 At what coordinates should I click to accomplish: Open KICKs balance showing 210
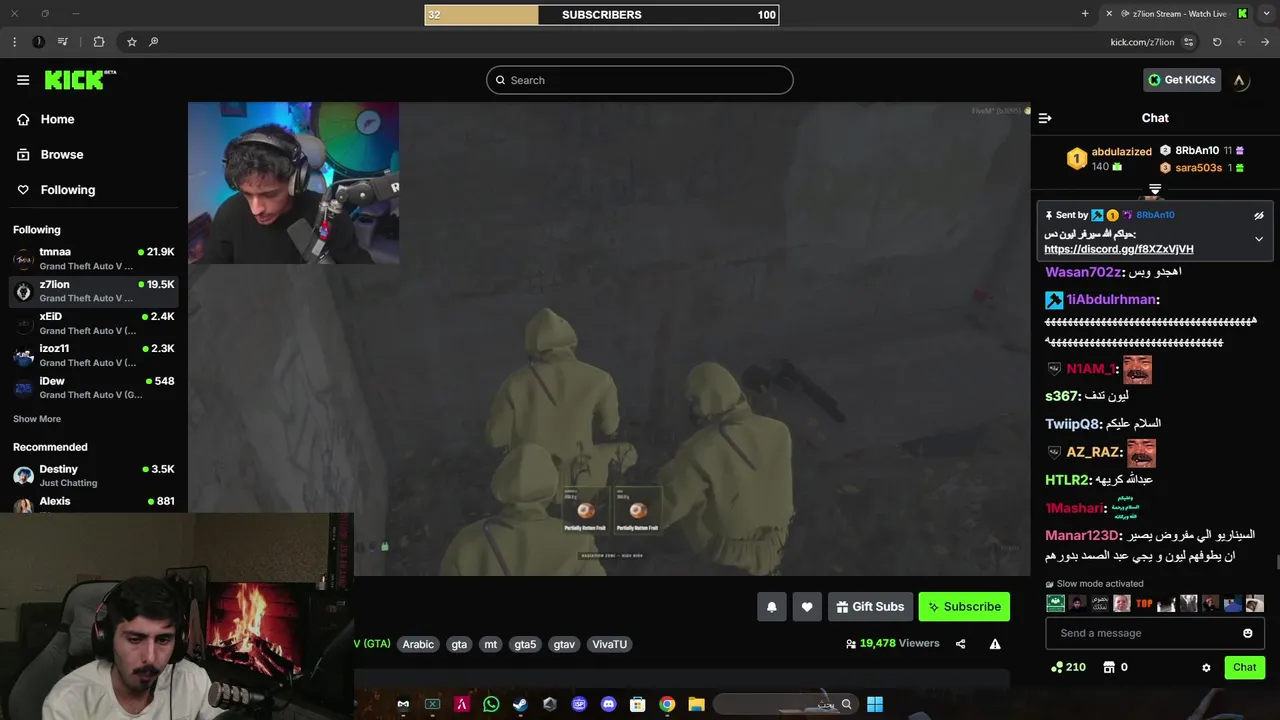[1068, 667]
